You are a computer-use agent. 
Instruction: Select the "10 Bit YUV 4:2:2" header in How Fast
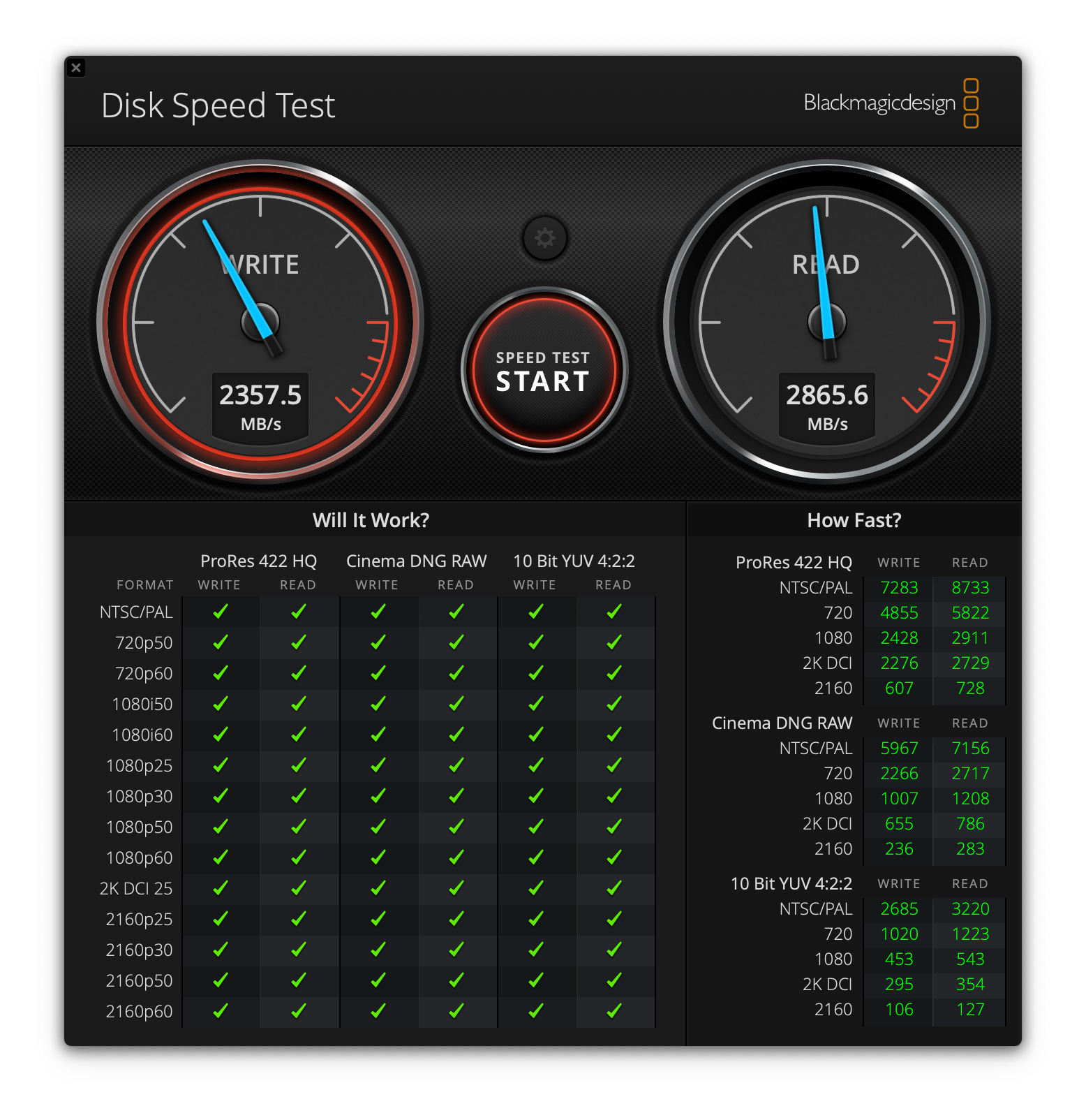(x=791, y=884)
